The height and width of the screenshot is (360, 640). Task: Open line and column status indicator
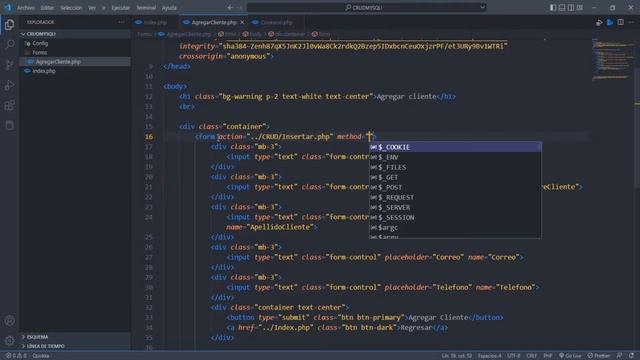click(456, 356)
